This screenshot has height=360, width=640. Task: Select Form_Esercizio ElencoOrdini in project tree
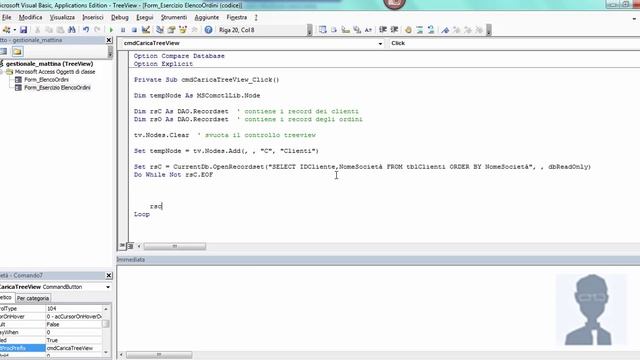pos(57,87)
